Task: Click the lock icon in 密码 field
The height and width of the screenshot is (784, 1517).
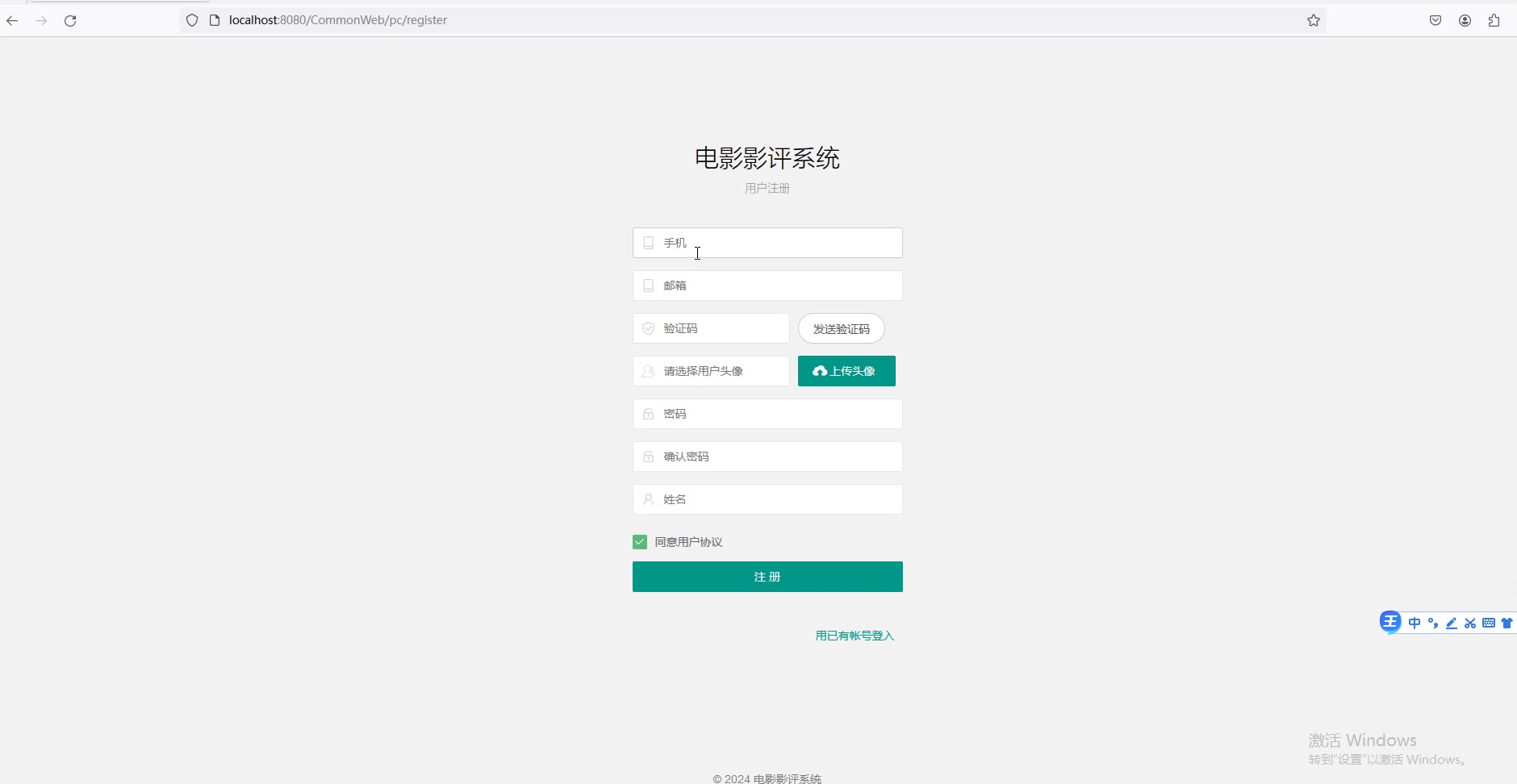Action: (x=648, y=414)
